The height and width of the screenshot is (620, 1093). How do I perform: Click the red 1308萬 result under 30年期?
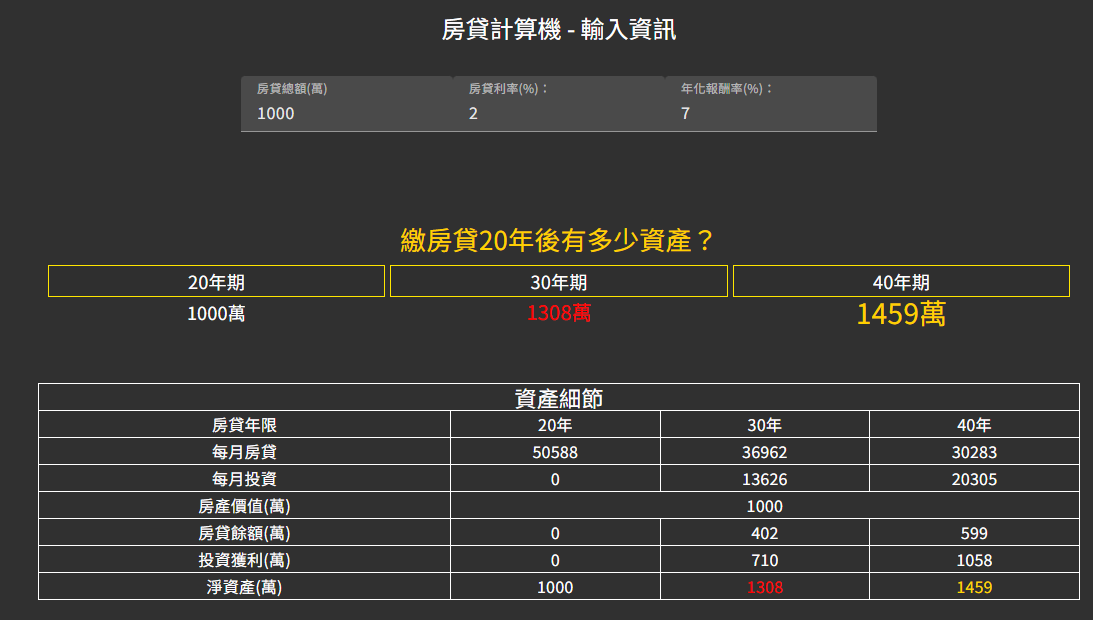click(558, 314)
